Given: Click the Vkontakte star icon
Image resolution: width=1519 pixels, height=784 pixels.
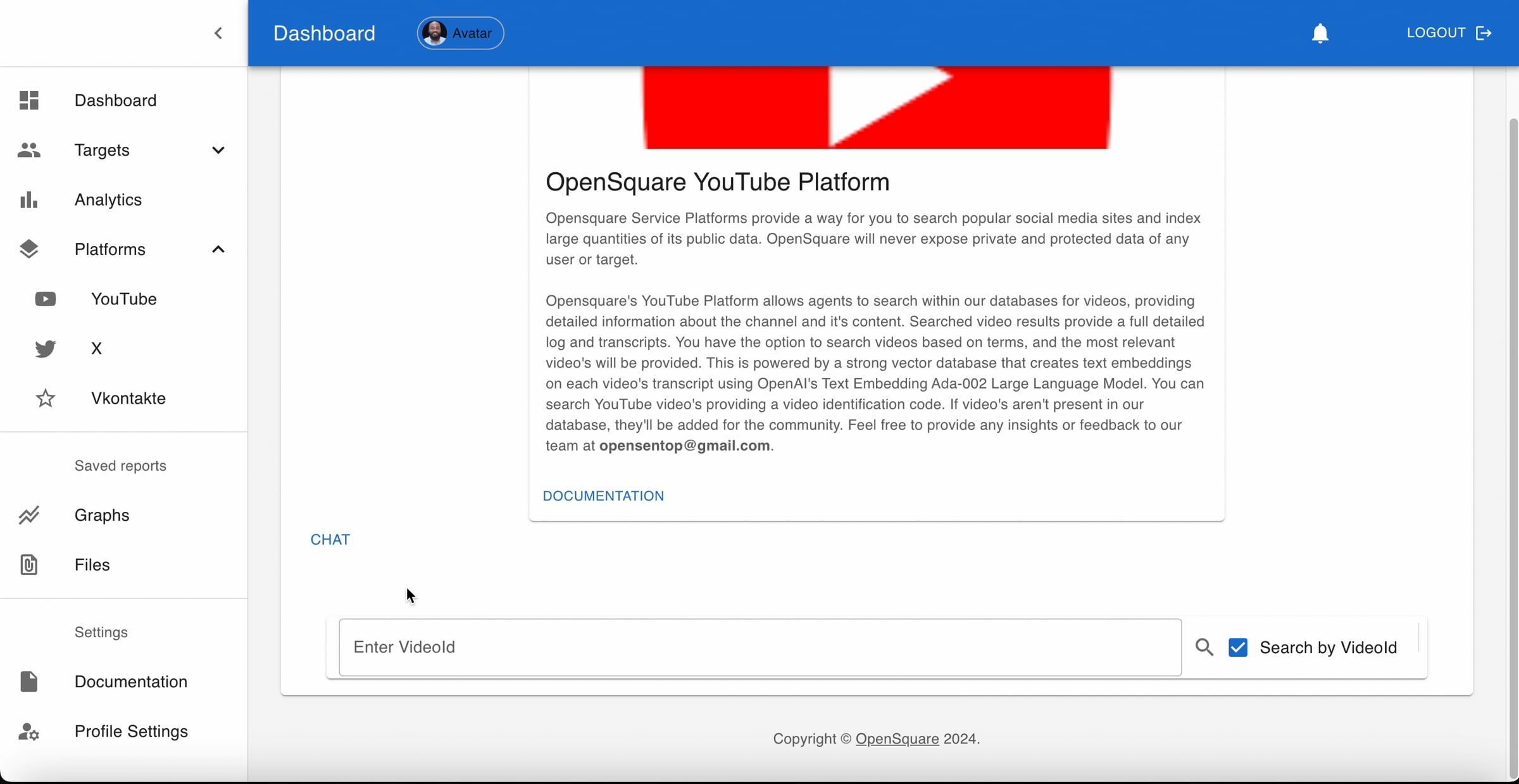Looking at the screenshot, I should click(45, 399).
